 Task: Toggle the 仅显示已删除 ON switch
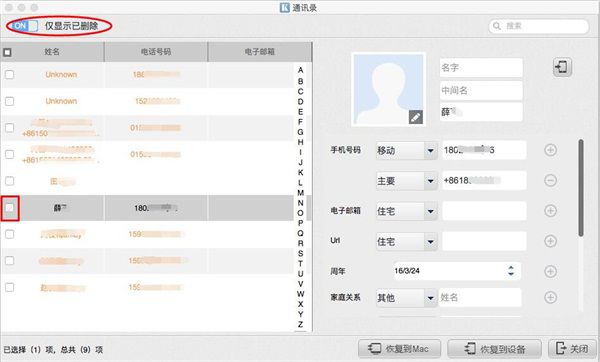coord(24,26)
